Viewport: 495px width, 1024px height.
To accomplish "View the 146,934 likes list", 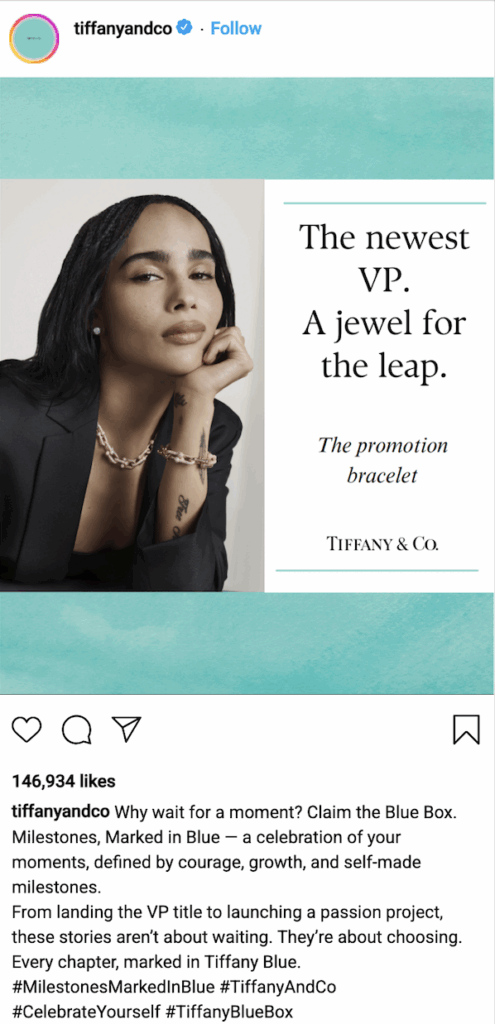I will click(x=63, y=780).
